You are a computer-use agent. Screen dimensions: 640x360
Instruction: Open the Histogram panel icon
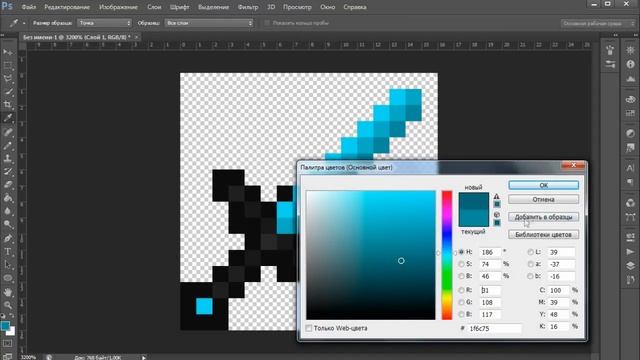pyautogui.click(x=630, y=78)
